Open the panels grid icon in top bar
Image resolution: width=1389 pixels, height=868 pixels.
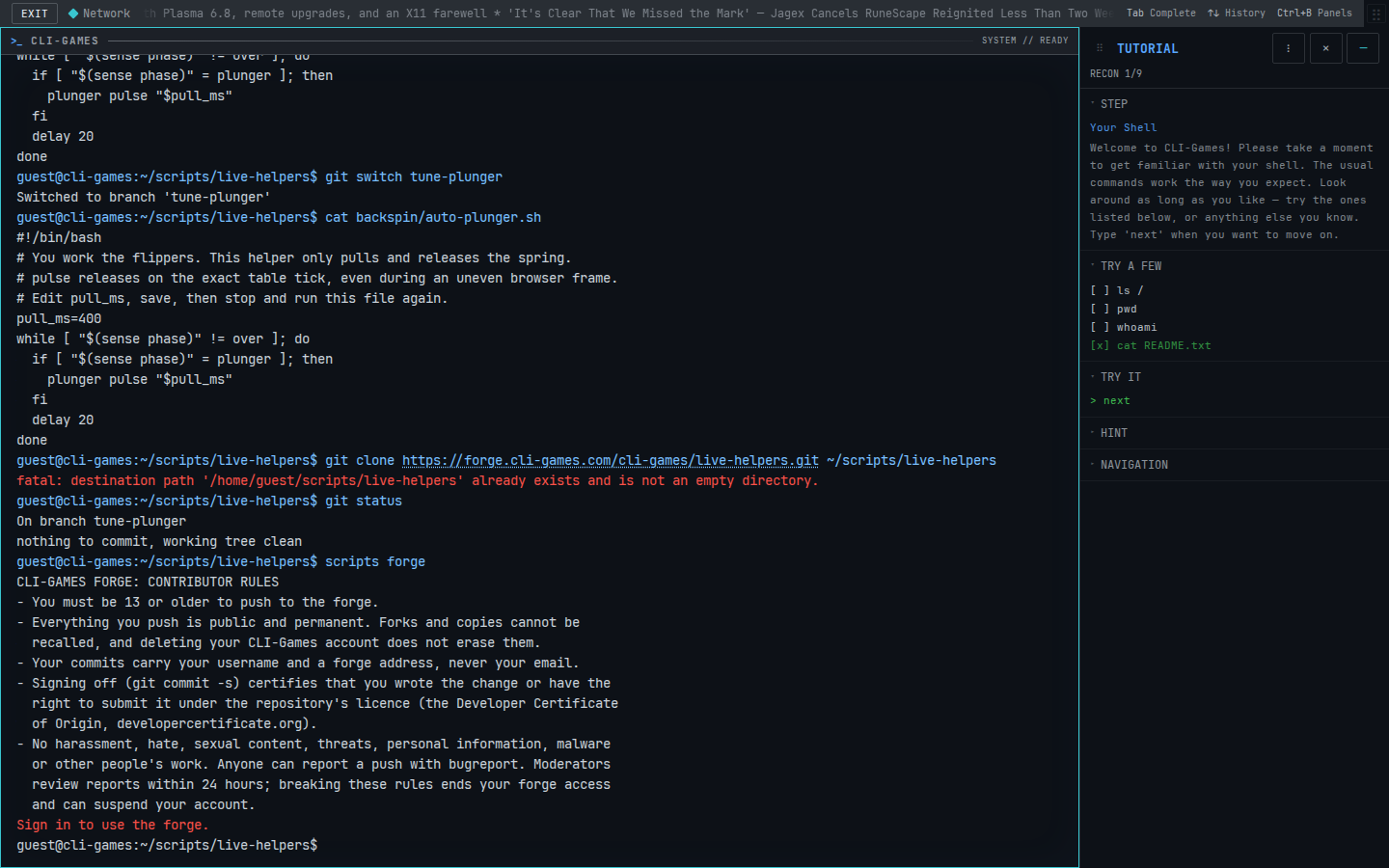1376,14
